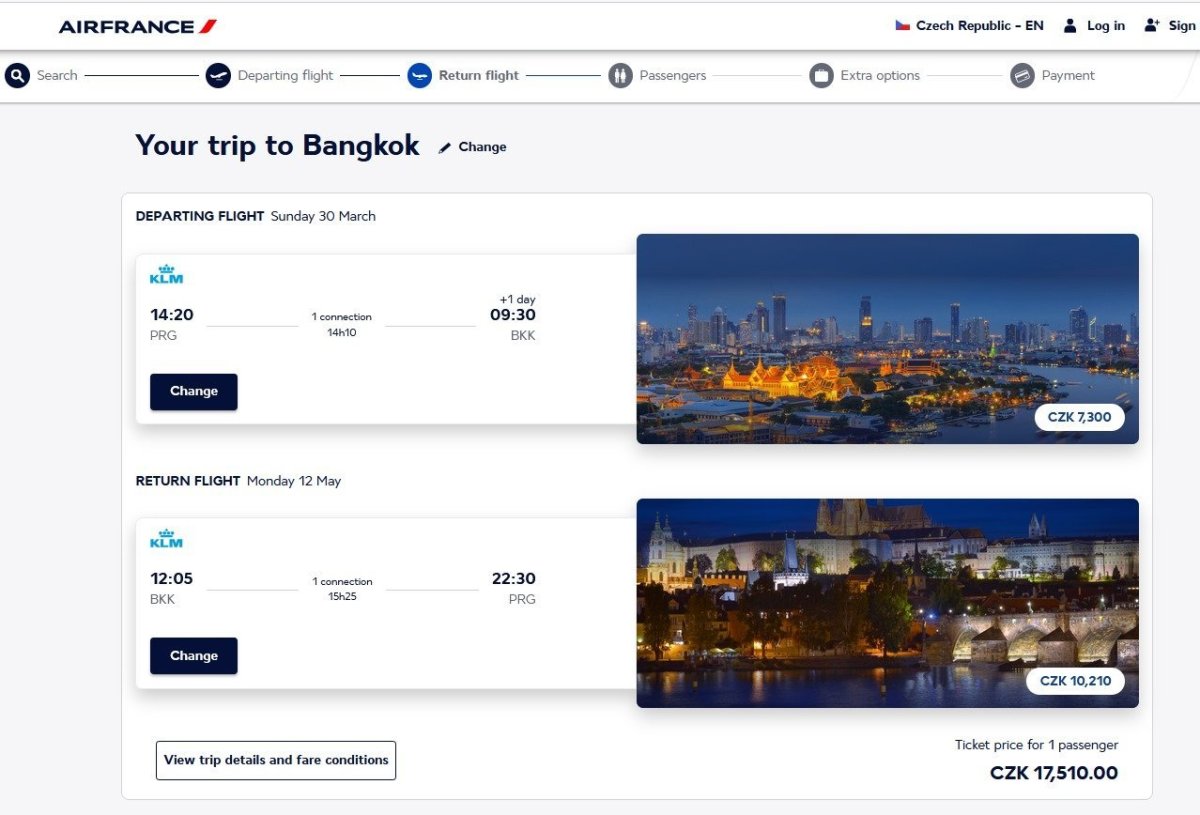
Task: Go to the Search step label
Action: [57, 75]
